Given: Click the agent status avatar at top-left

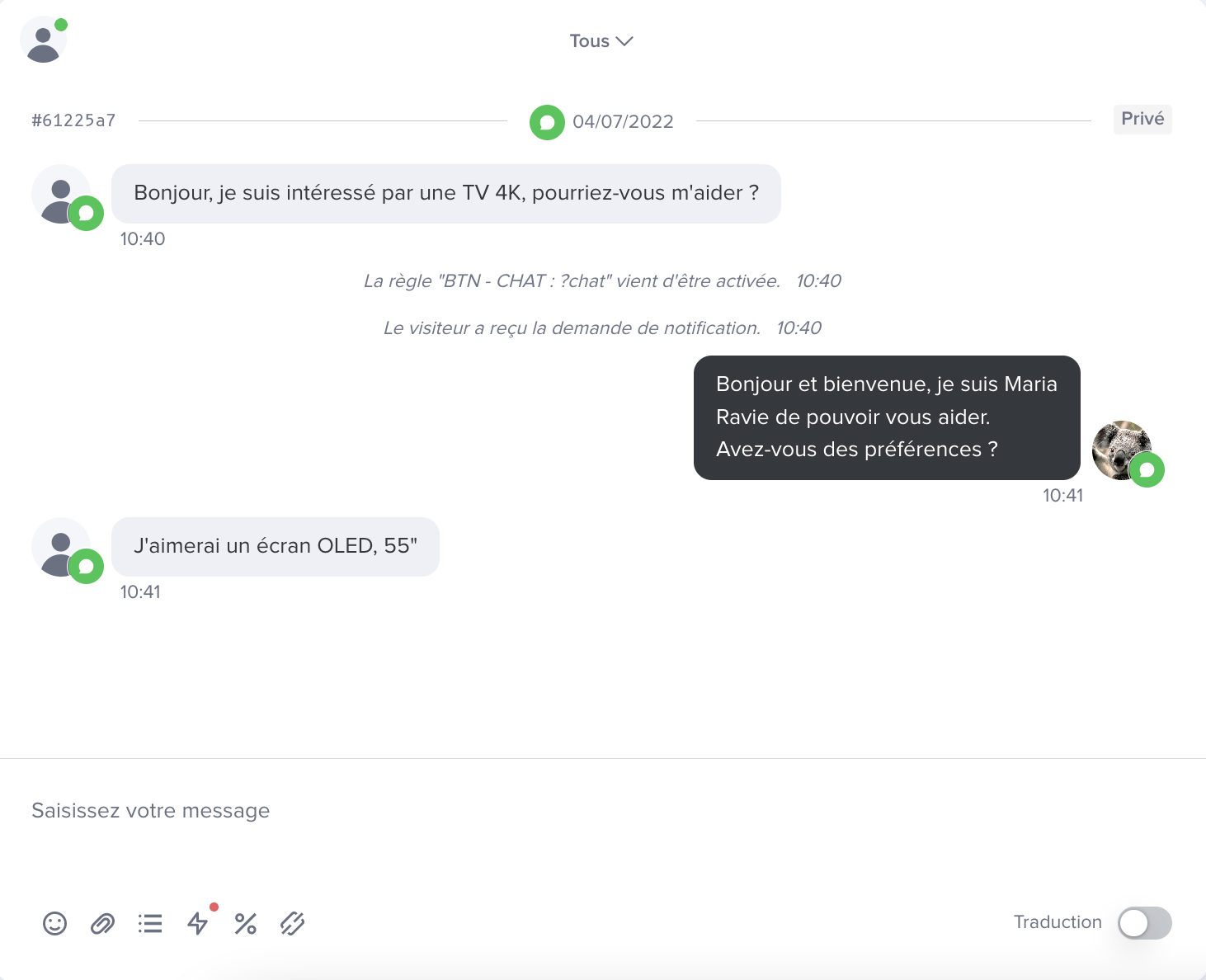Looking at the screenshot, I should click(x=43, y=40).
